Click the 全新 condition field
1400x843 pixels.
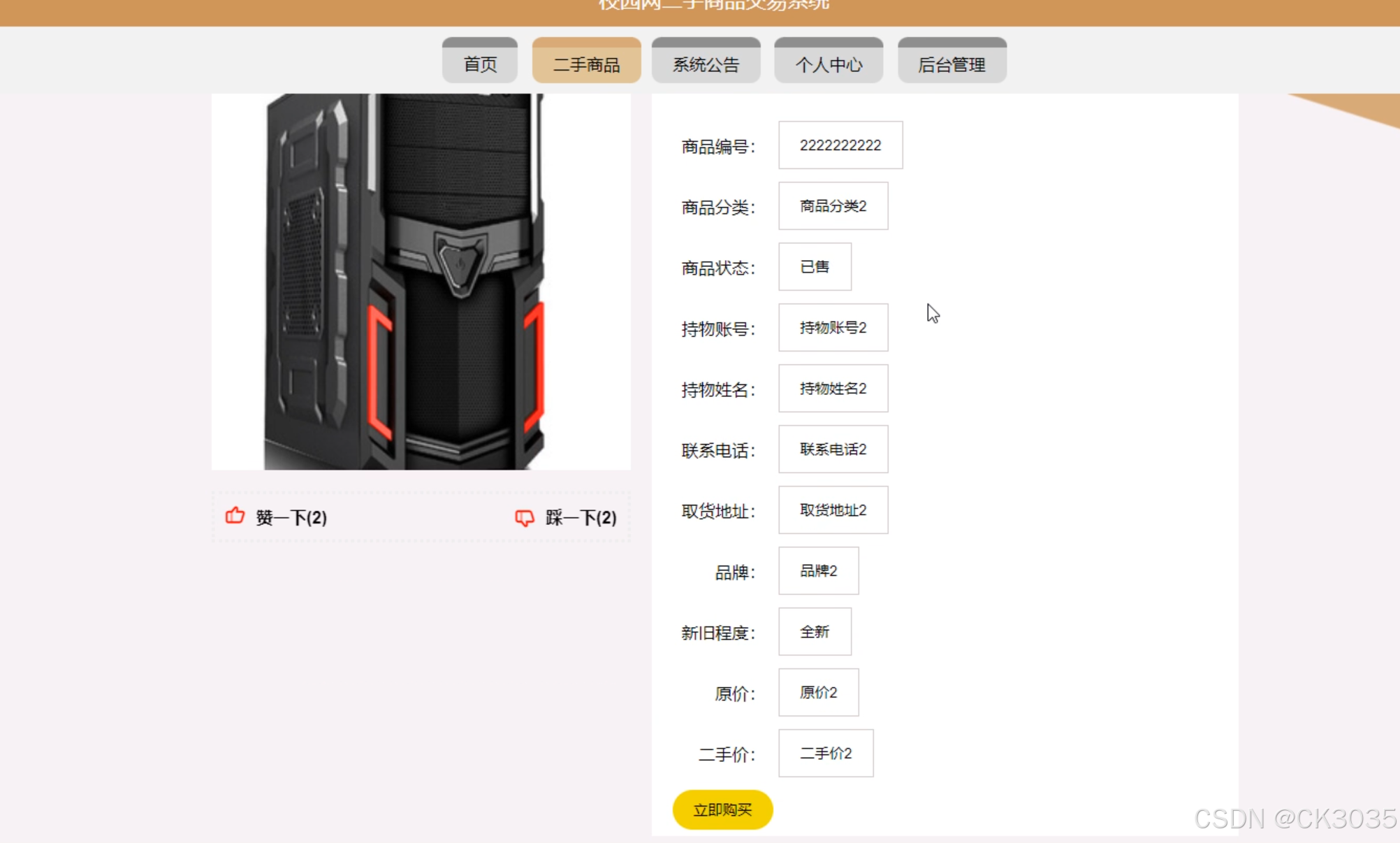[815, 632]
